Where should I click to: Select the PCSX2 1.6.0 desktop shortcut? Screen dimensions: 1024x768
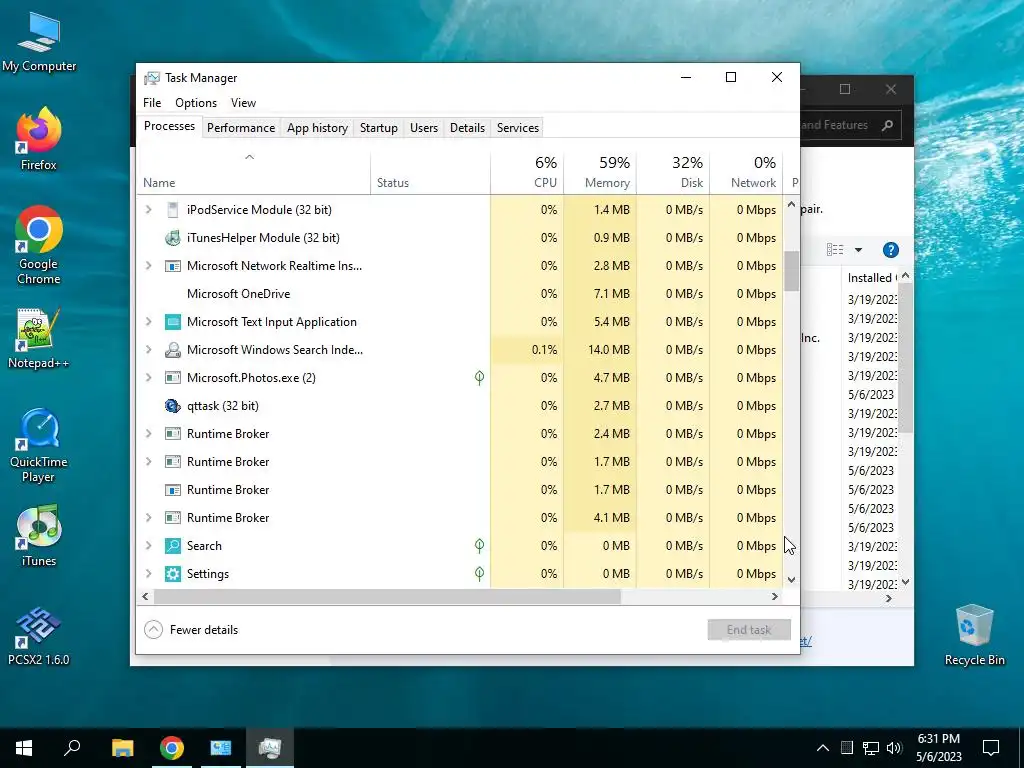[39, 635]
